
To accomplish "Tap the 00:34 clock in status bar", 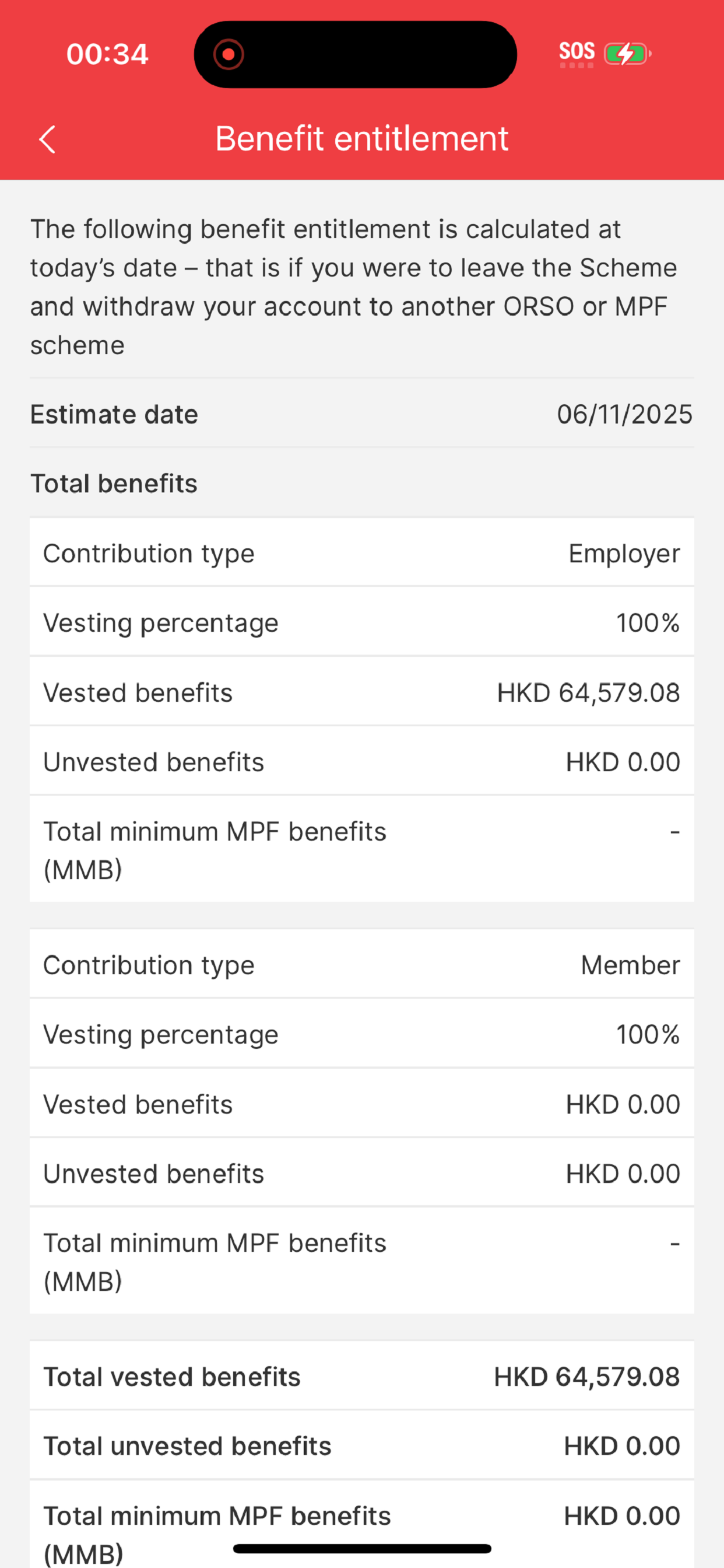I will tap(107, 54).
